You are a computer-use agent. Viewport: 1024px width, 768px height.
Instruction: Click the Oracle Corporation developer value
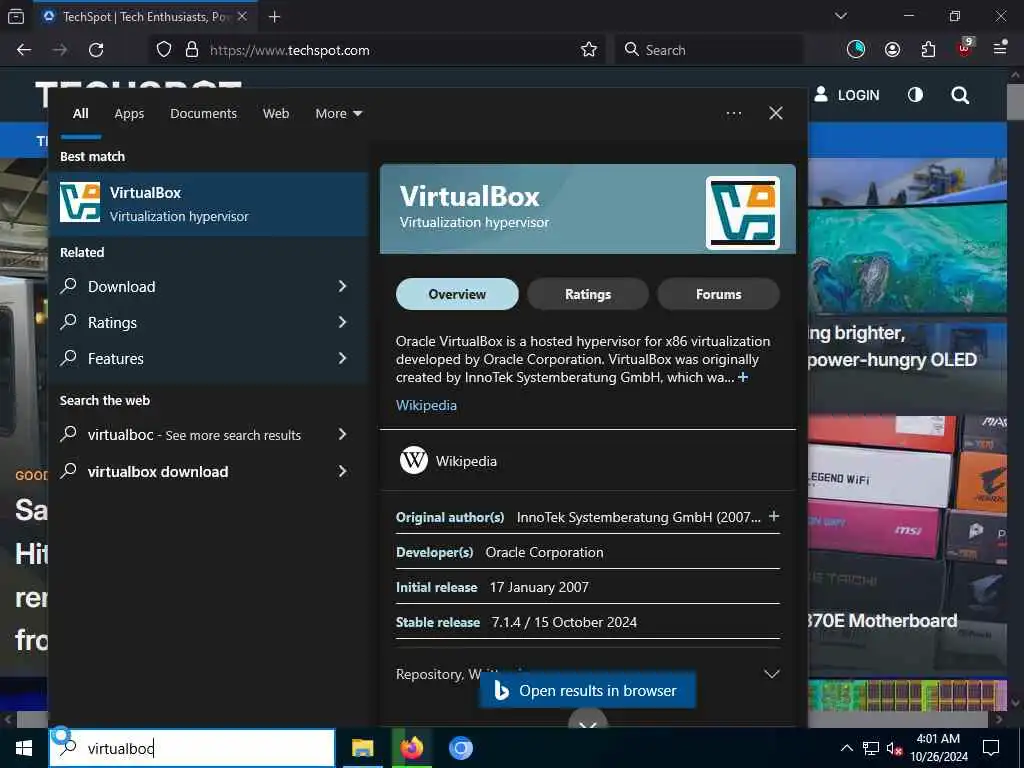pyautogui.click(x=544, y=552)
